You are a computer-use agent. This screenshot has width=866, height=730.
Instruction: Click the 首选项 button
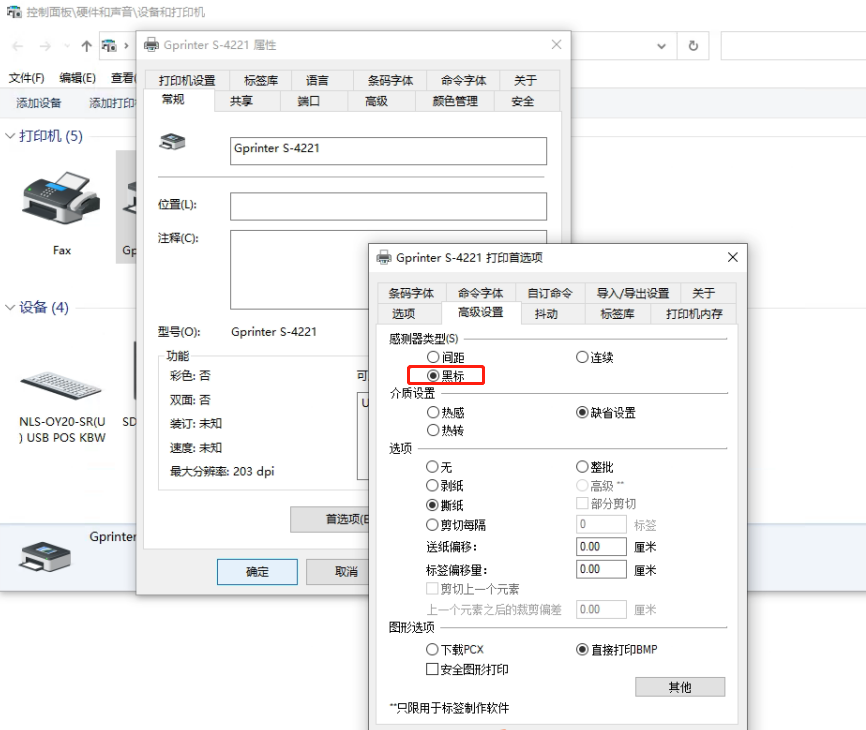click(x=330, y=519)
